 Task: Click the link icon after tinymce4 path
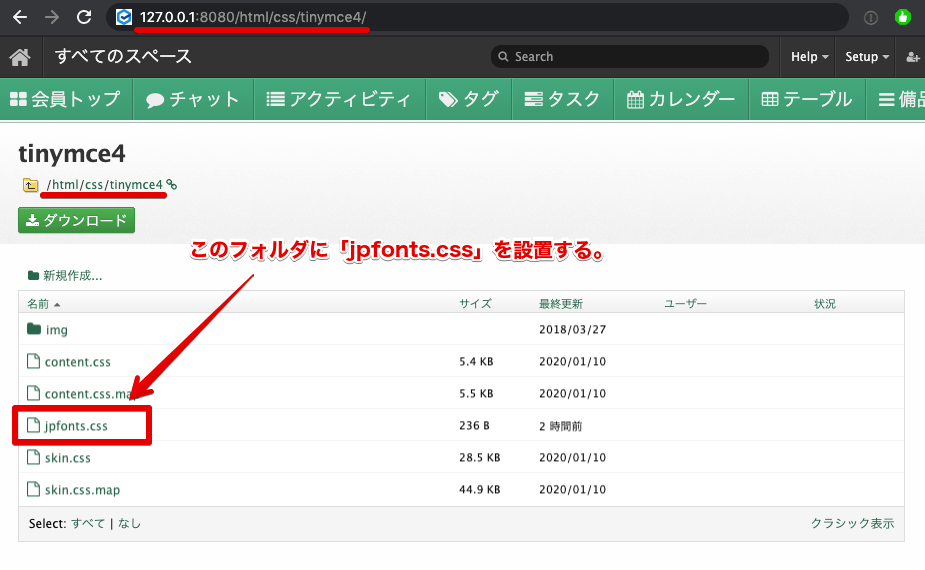pyautogui.click(x=172, y=184)
